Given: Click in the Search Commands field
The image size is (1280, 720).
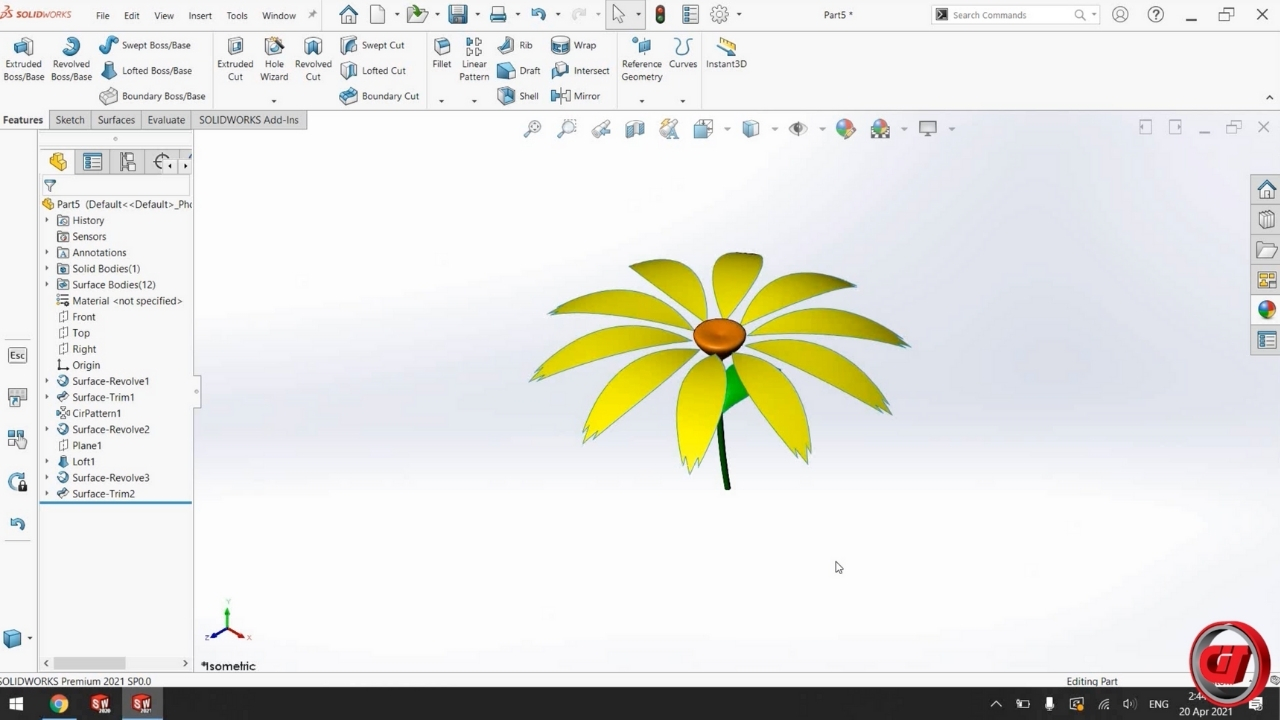Looking at the screenshot, I should pos(1010,15).
